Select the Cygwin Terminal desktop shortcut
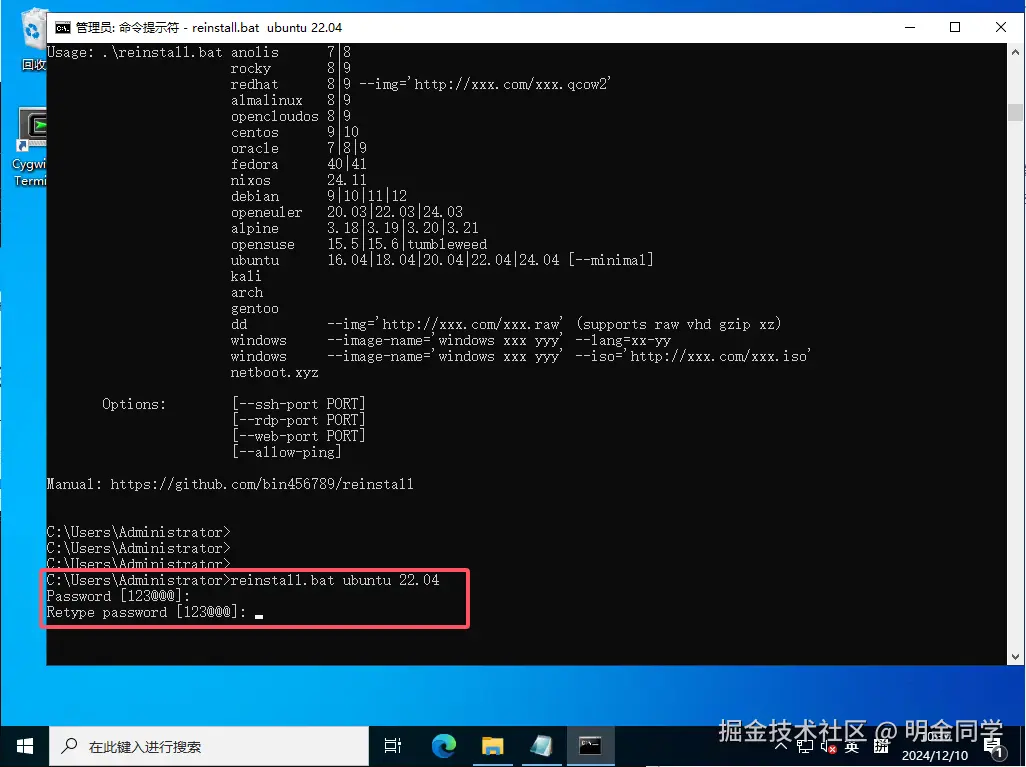Viewport: 1026px width, 767px height. pyautogui.click(x=30, y=147)
